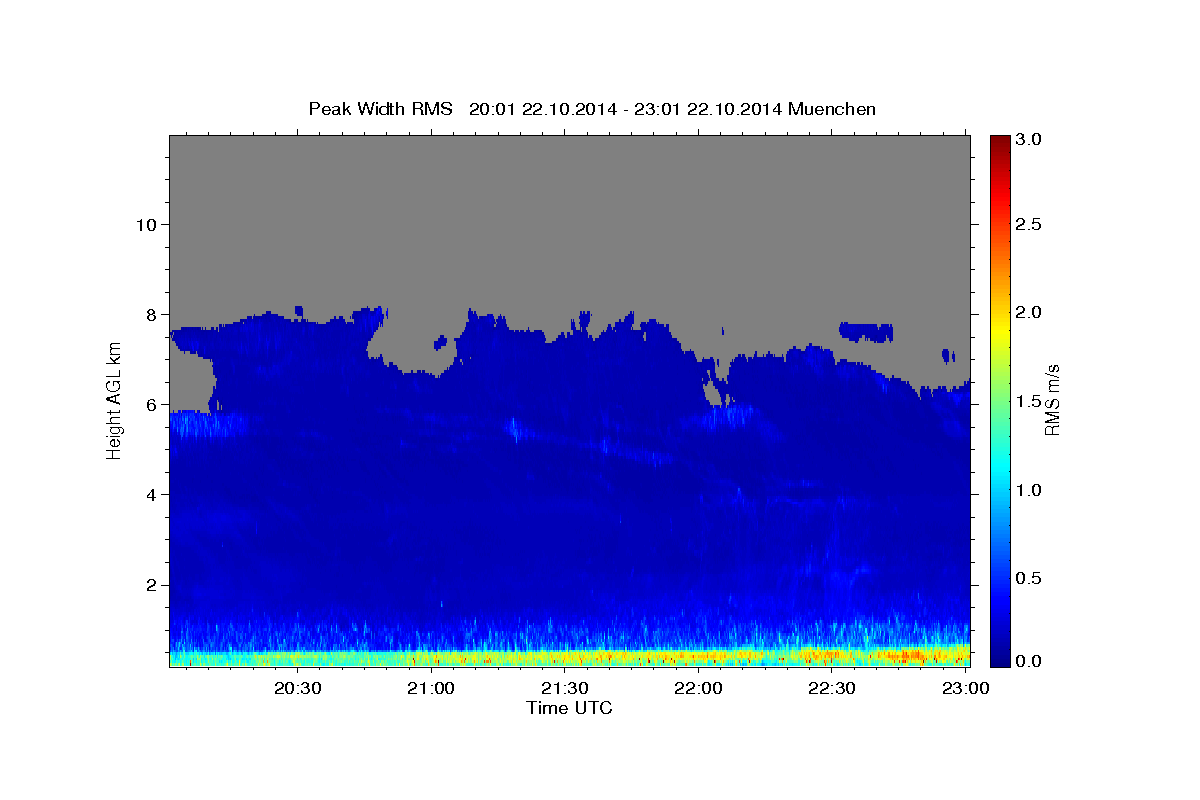Click the 23:00 time tick label

pos(965,688)
